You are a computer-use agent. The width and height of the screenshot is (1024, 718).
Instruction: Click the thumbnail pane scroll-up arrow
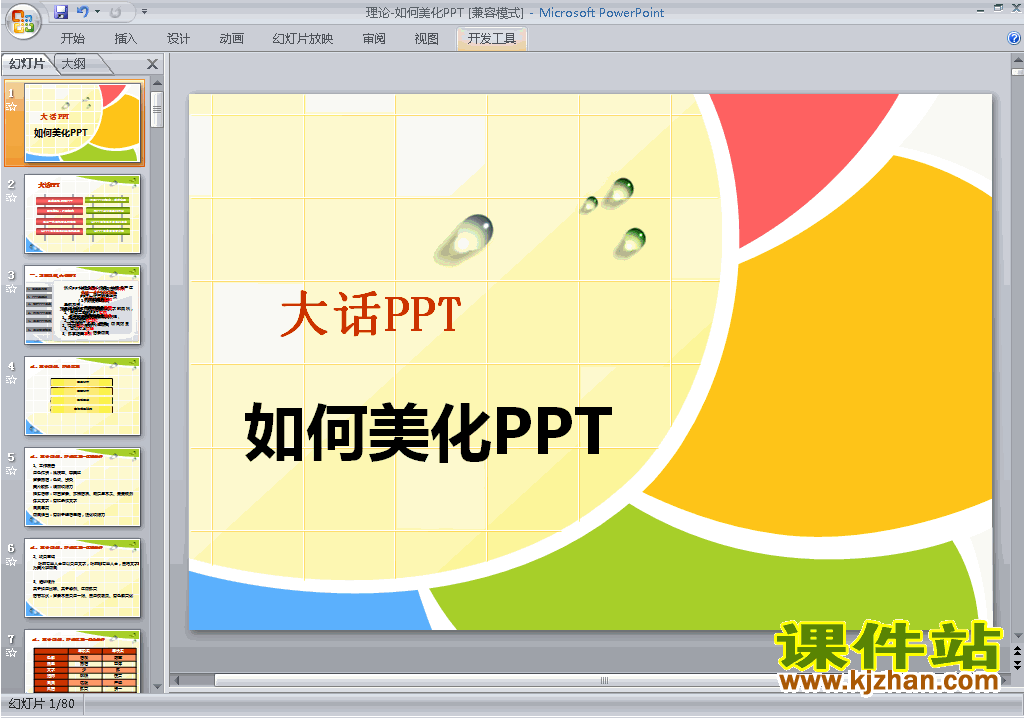point(157,84)
